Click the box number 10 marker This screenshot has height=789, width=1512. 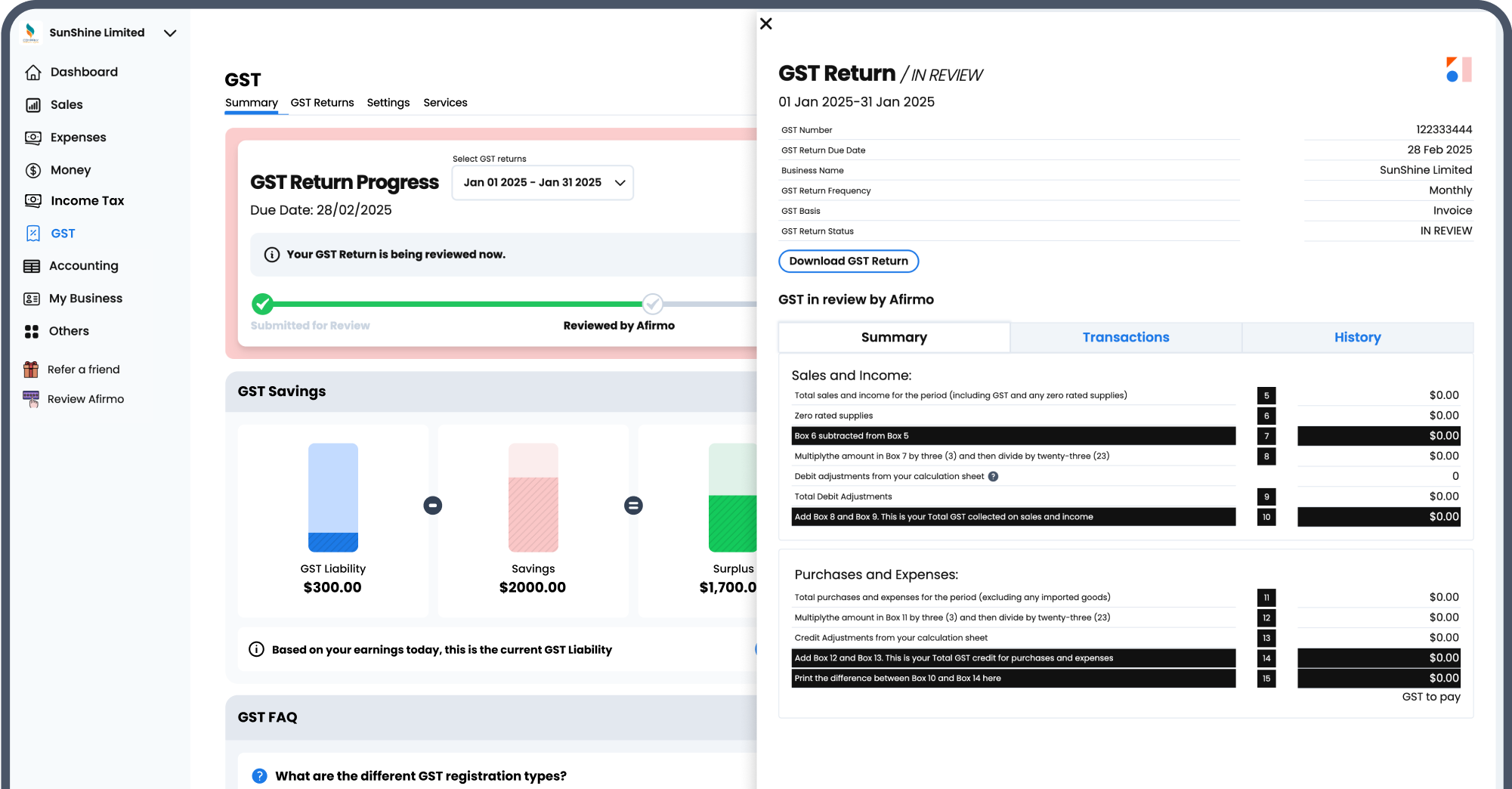click(1266, 517)
